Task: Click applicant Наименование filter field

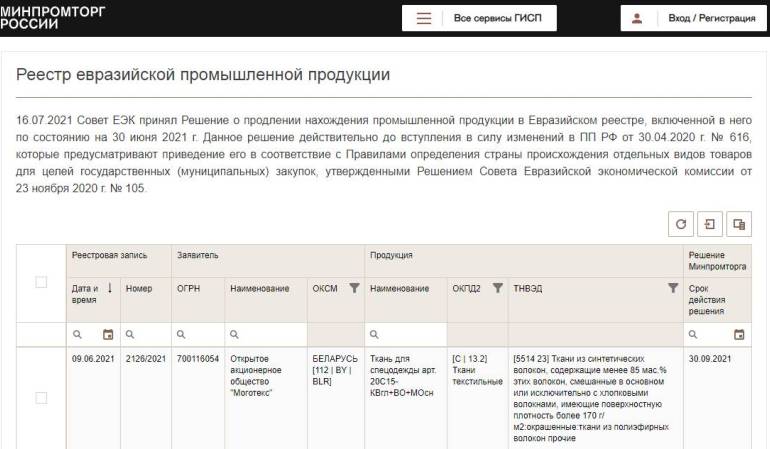Action: pyautogui.click(x=266, y=335)
